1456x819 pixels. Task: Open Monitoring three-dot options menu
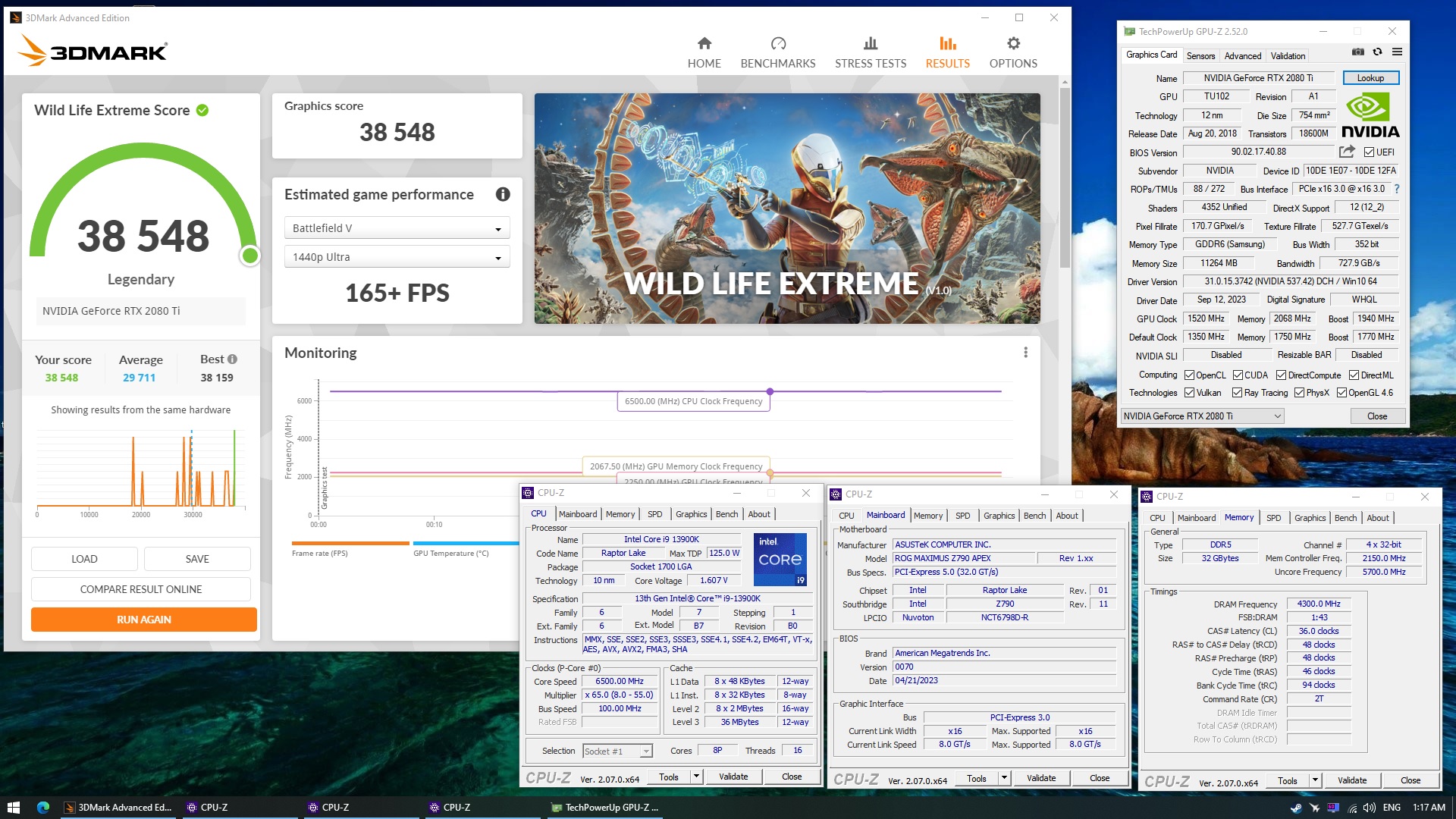1025,353
